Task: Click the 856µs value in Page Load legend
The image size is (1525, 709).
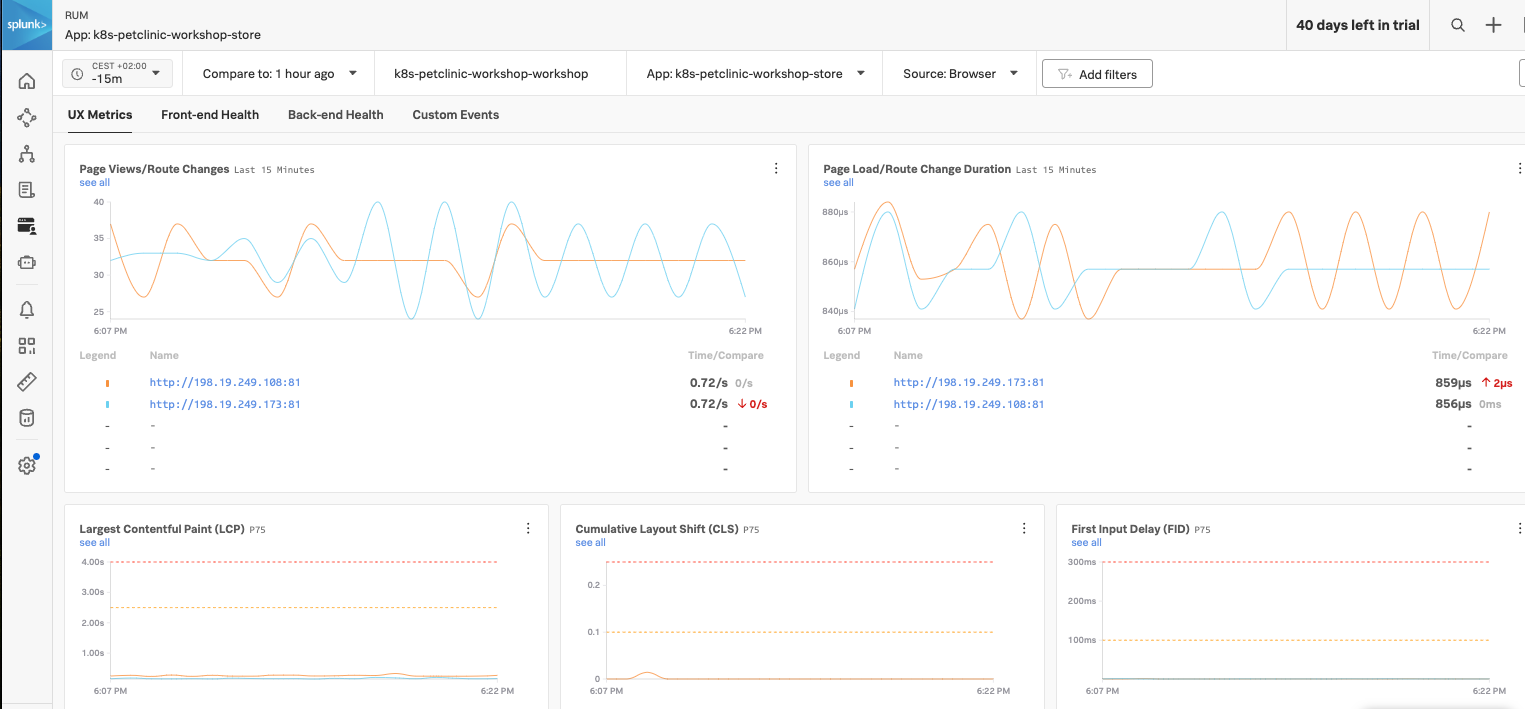Action: coord(1453,404)
